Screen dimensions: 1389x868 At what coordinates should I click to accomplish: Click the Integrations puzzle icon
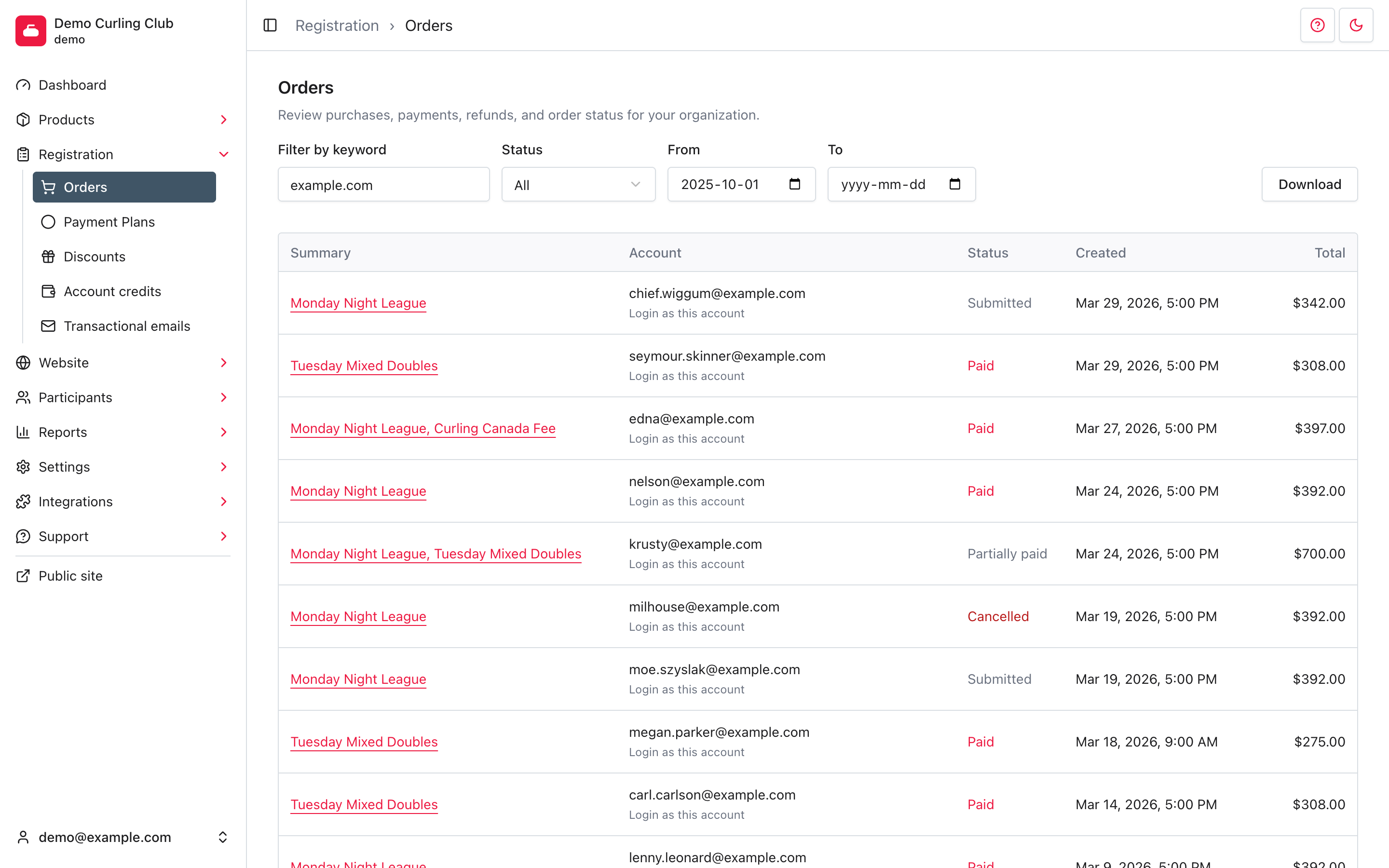point(23,502)
